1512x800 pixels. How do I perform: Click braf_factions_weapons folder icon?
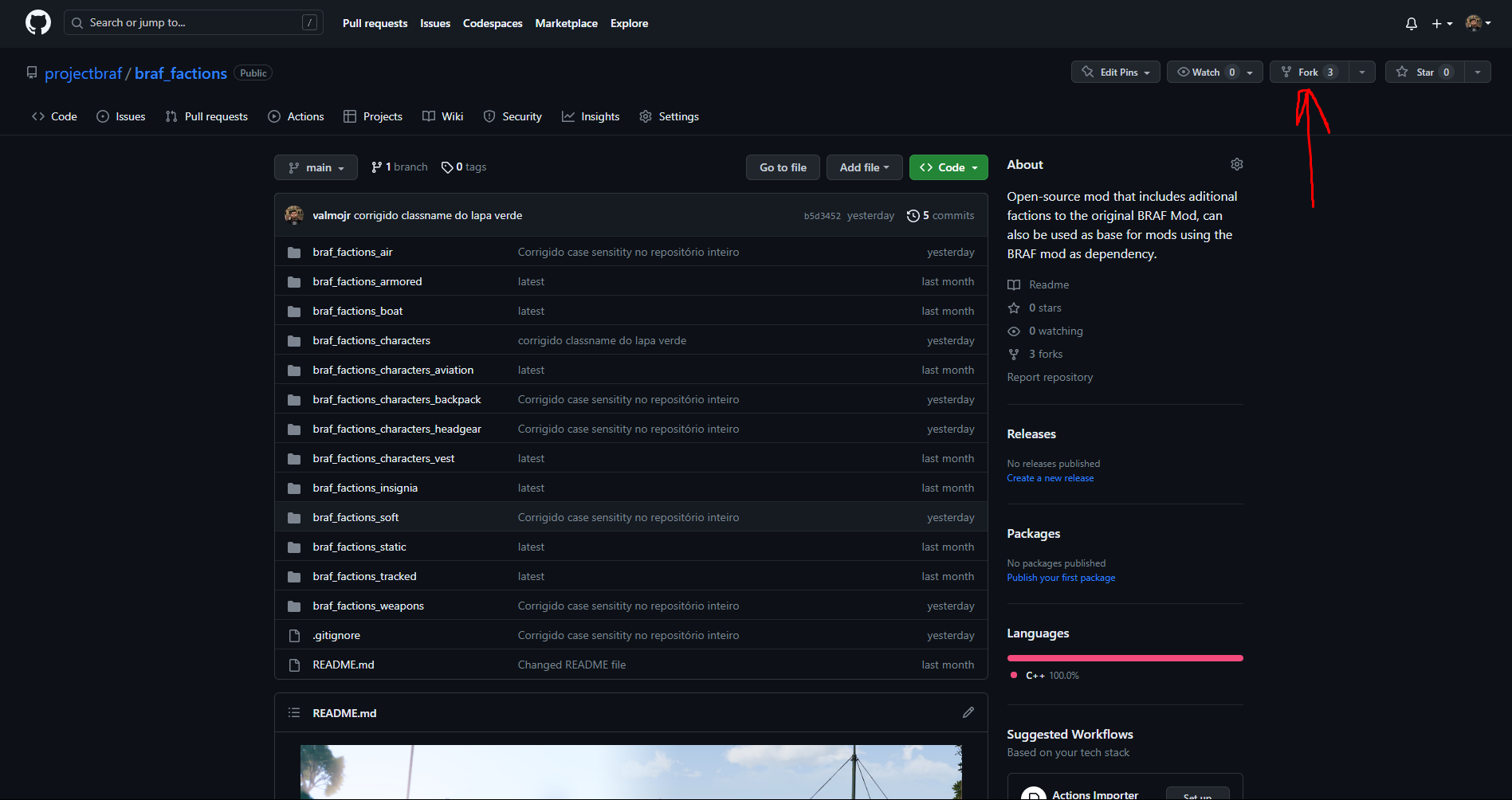[x=294, y=606]
